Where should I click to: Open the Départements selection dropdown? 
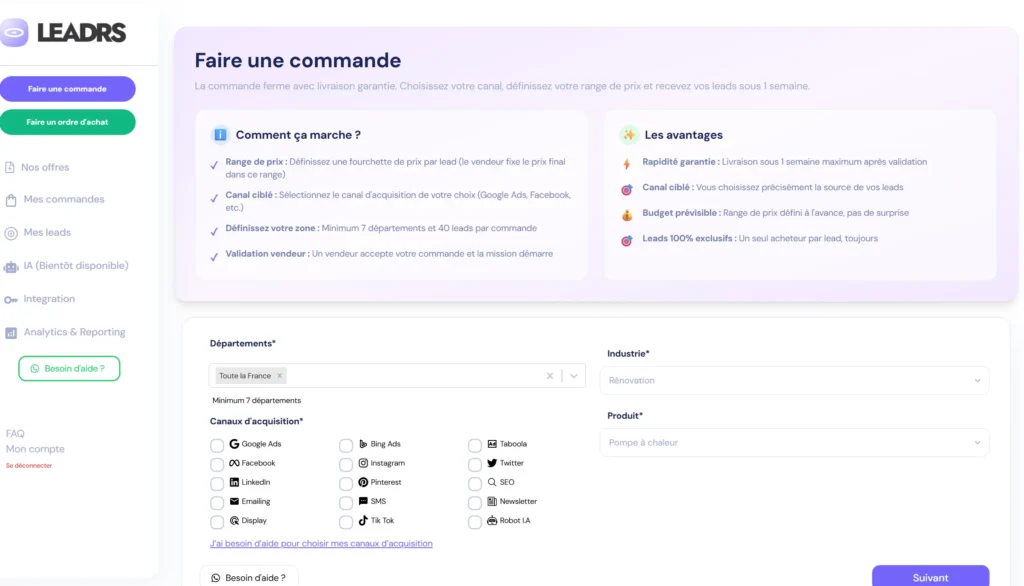573,375
